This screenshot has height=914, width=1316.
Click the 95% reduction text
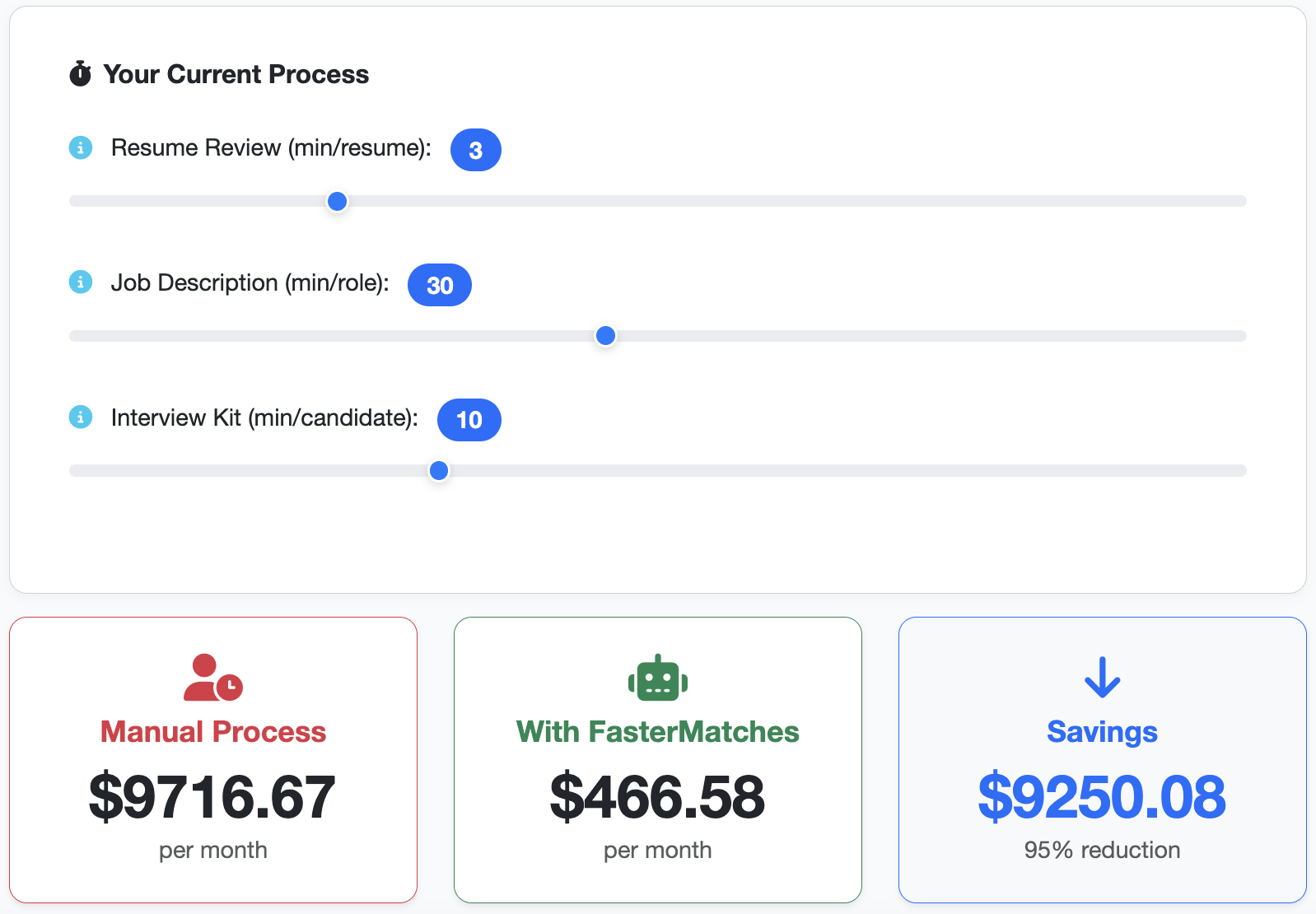(x=1102, y=850)
